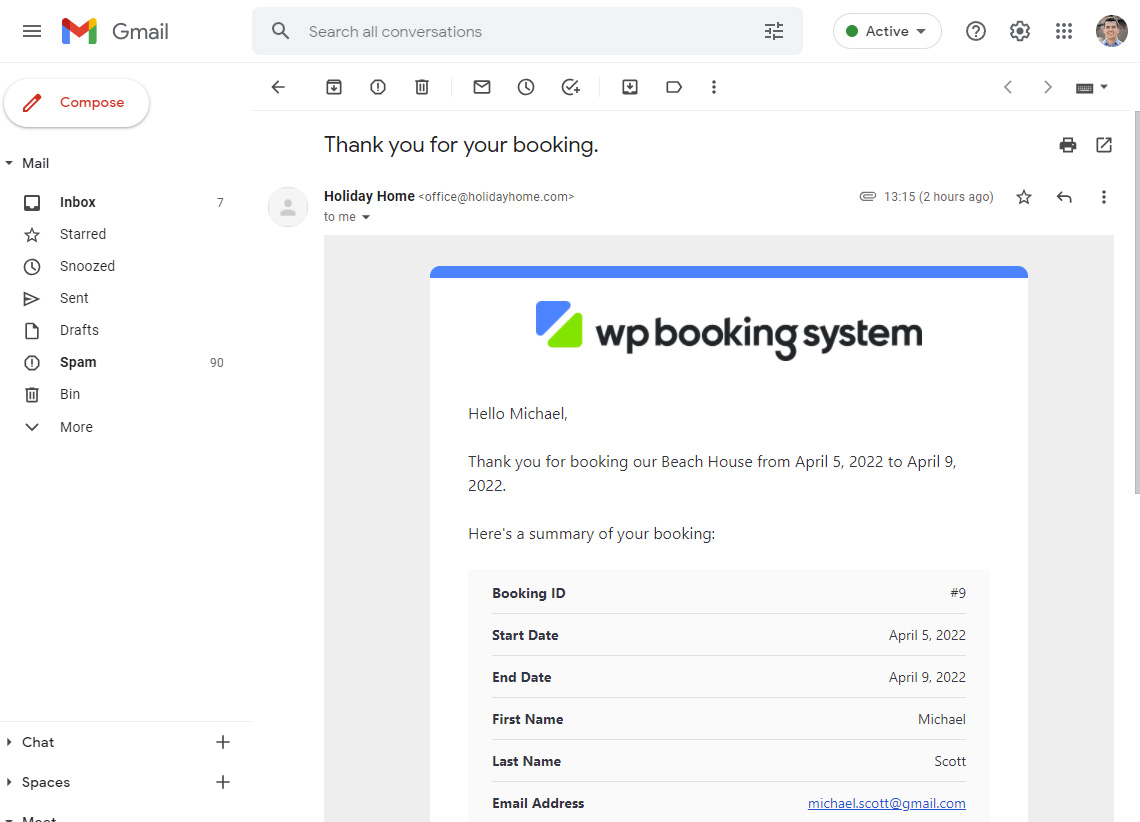Open Settings gear icon
Image resolution: width=1140 pixels, height=822 pixels.
tap(1020, 31)
